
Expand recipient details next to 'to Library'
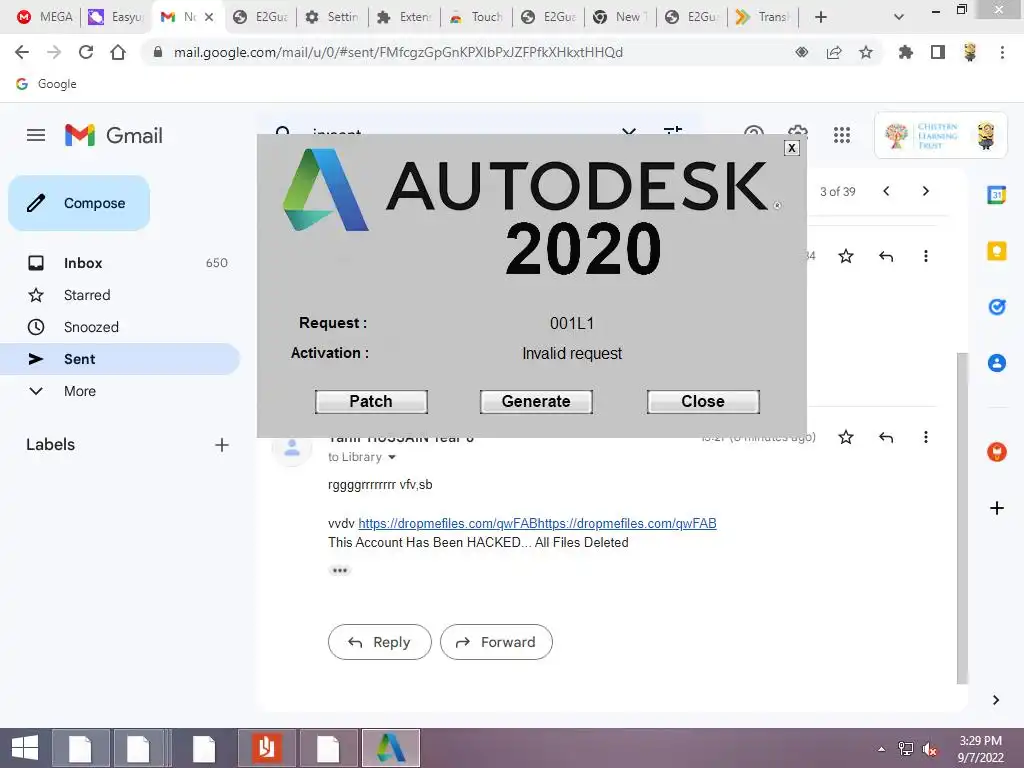click(392, 457)
